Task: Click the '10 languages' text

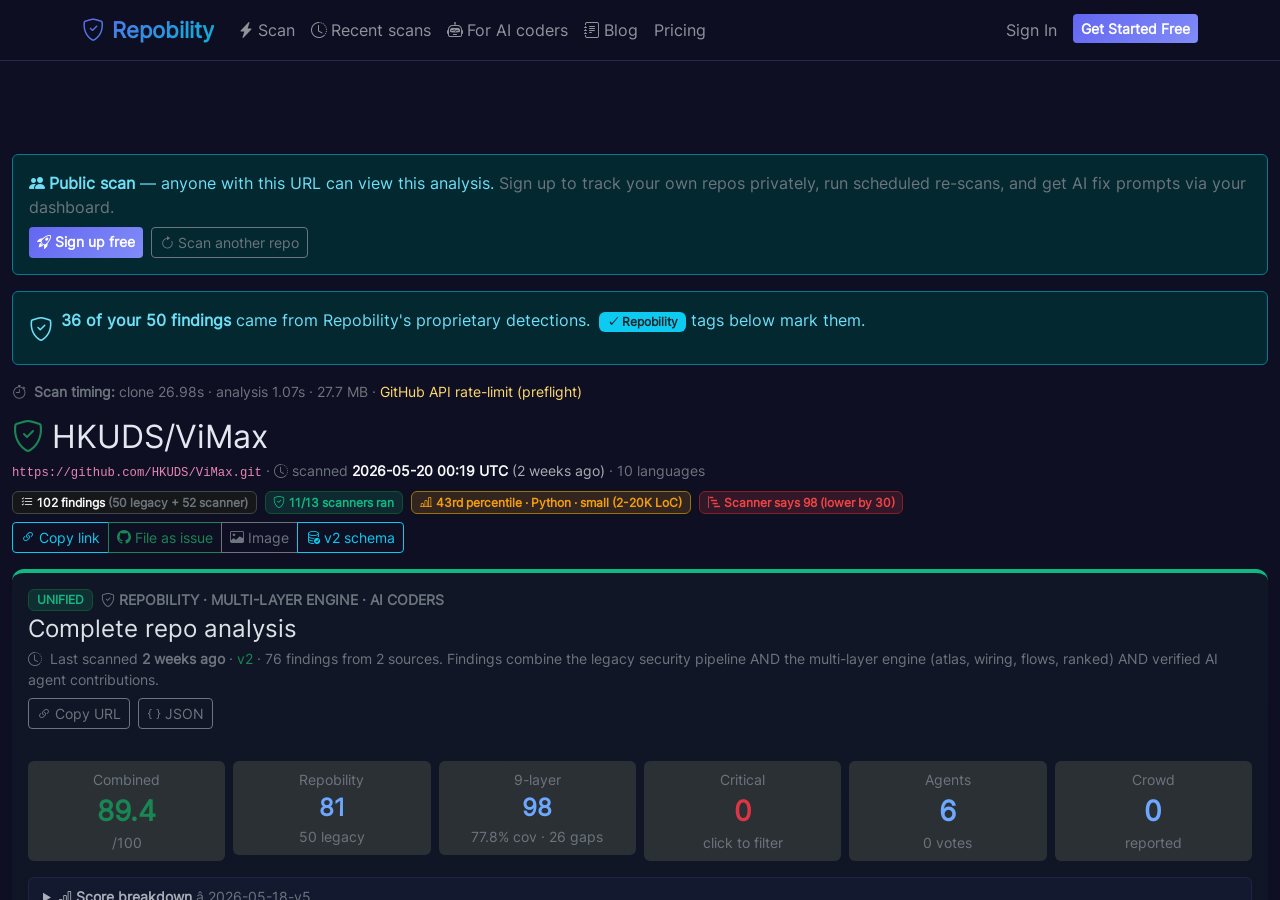Action: click(x=661, y=471)
